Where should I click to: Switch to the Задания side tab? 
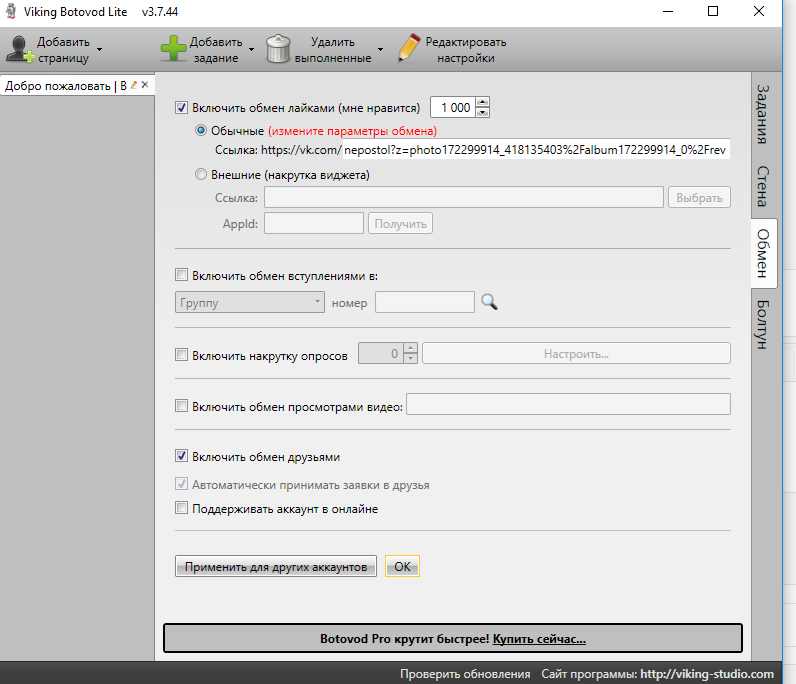pos(762,115)
